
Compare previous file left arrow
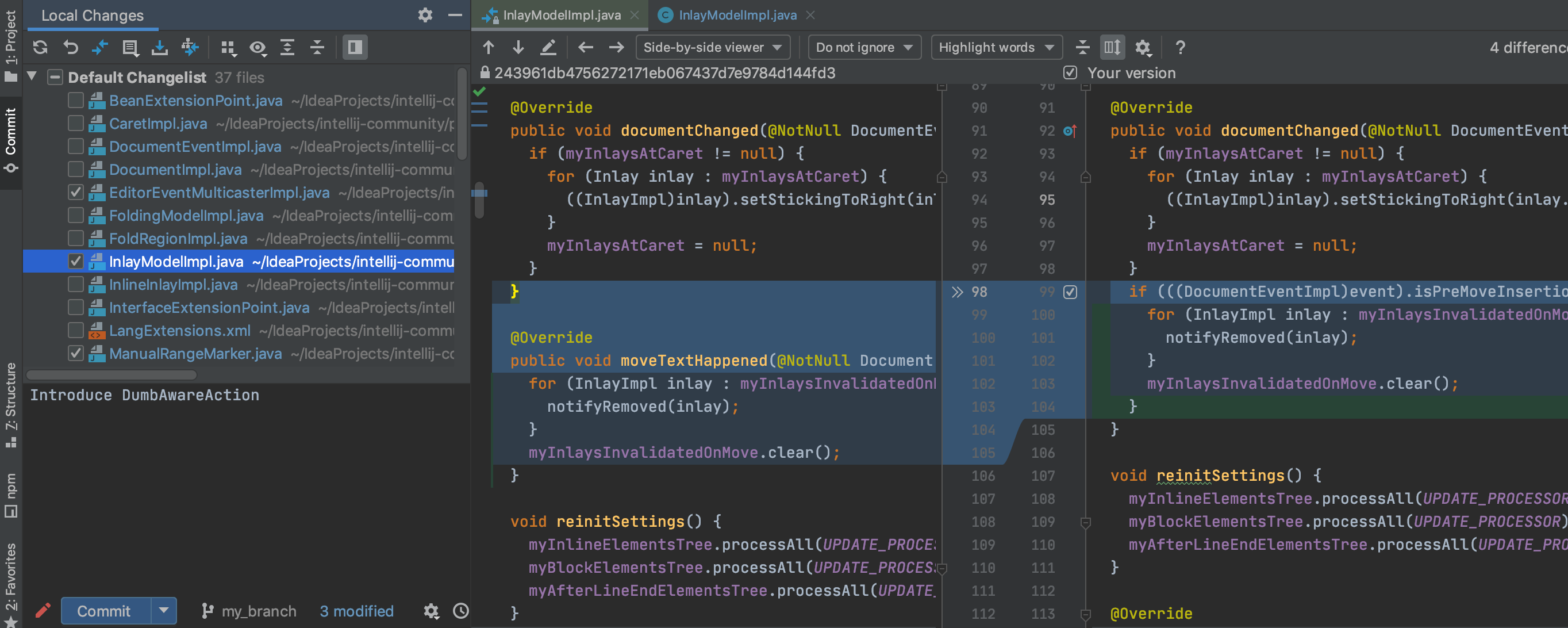point(586,48)
